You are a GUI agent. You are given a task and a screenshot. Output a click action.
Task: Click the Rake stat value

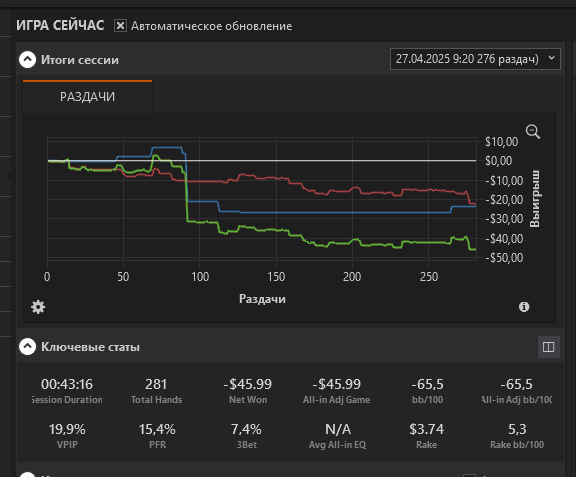point(426,429)
